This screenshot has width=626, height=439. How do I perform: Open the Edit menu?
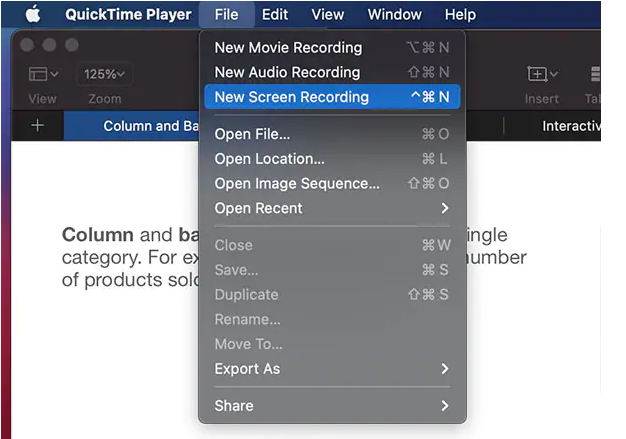tap(275, 15)
